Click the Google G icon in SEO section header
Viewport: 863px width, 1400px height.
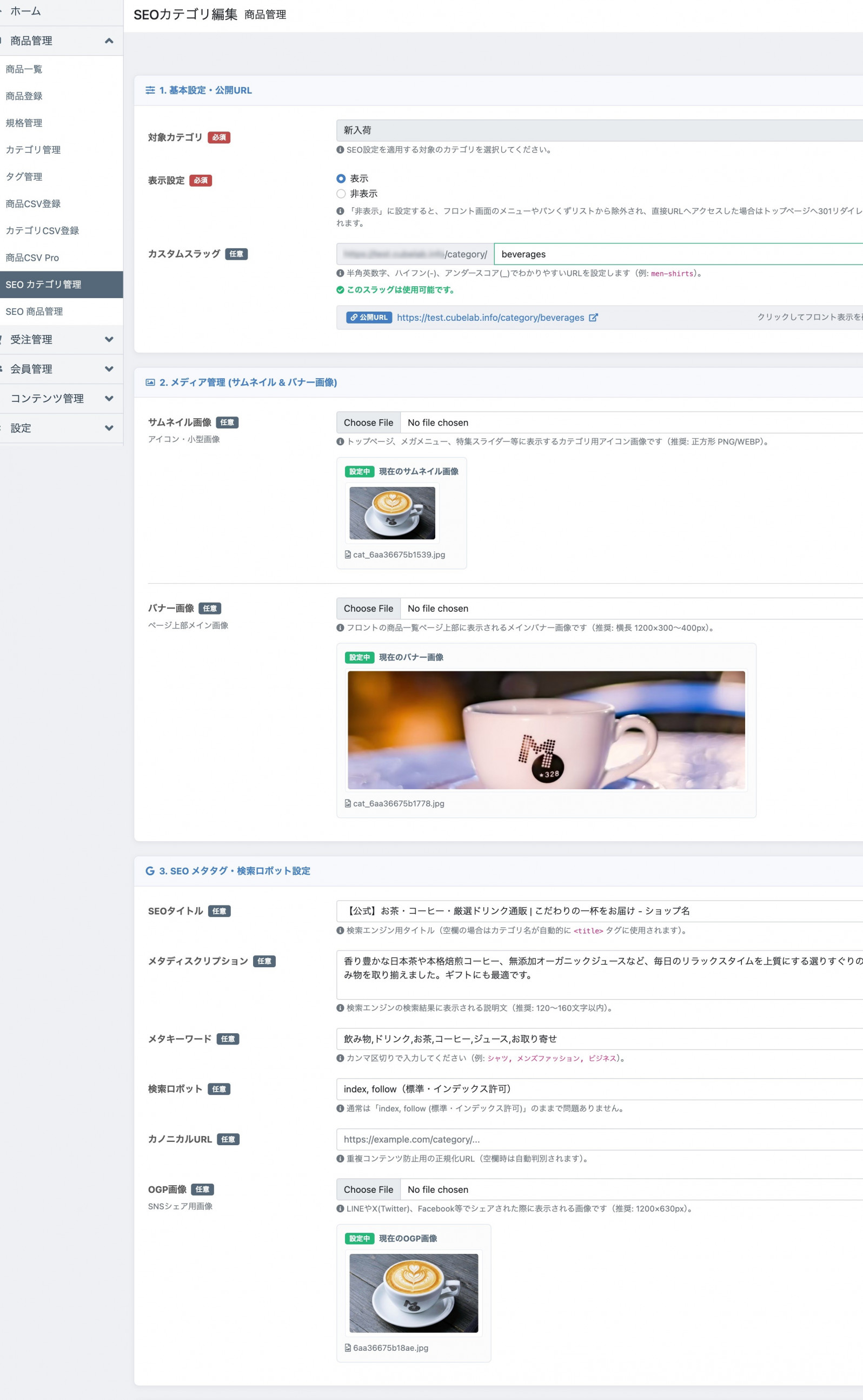tap(150, 871)
